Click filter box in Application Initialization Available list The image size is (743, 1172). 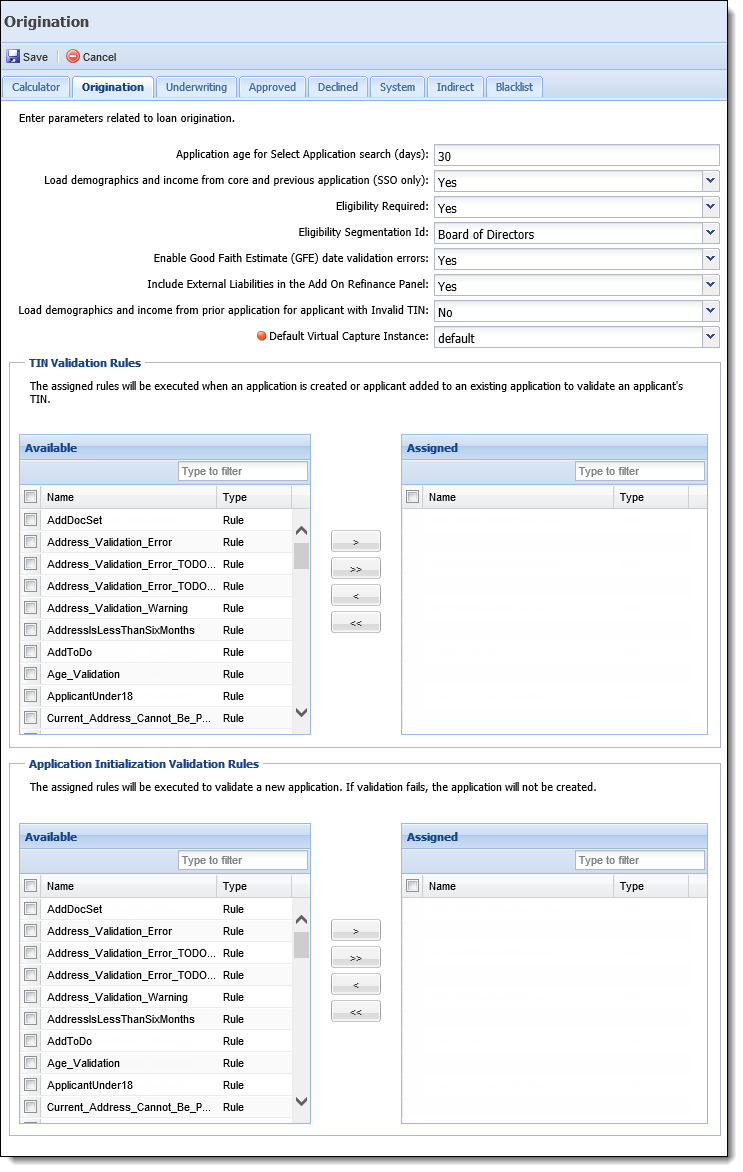[x=243, y=860]
